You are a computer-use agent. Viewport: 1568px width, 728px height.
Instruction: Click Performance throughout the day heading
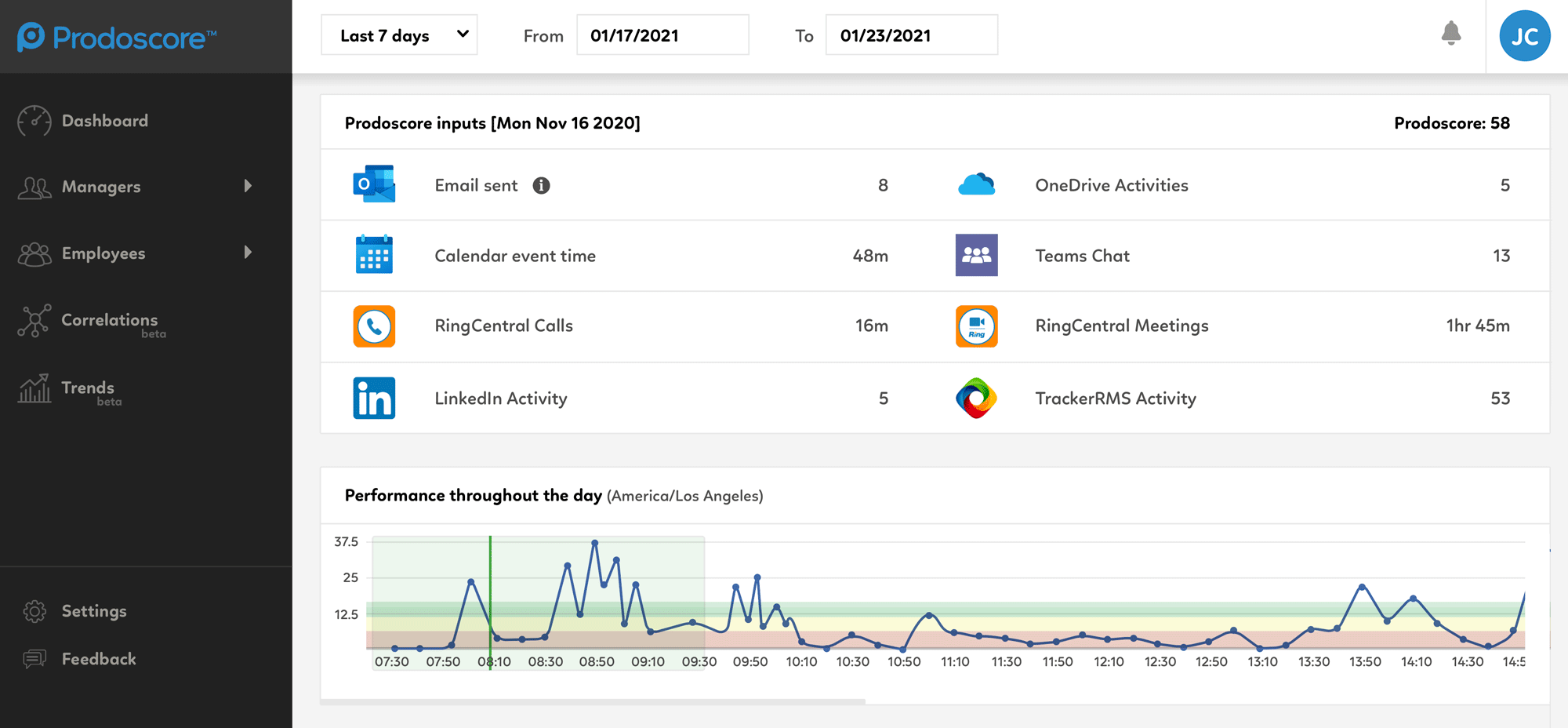point(474,496)
